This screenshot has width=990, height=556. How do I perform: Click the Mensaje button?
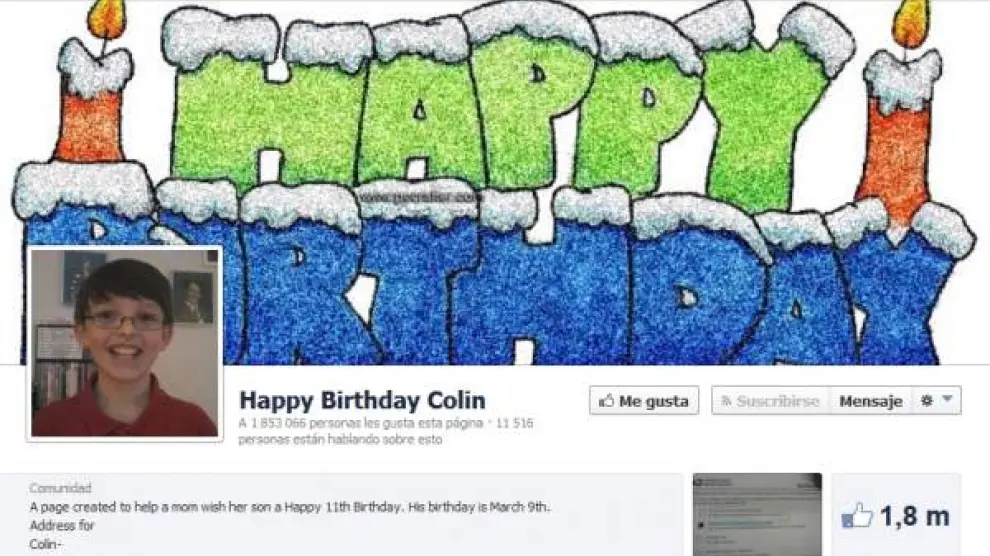click(x=871, y=401)
